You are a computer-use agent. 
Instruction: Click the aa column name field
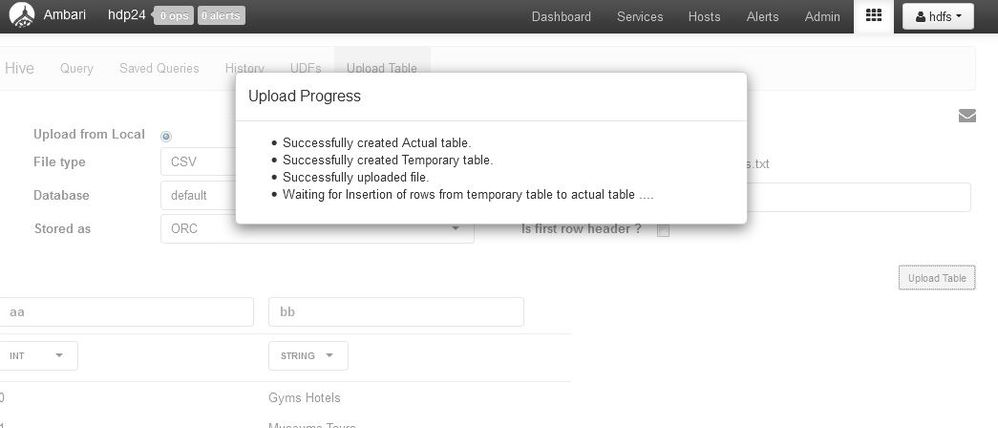coord(126,312)
